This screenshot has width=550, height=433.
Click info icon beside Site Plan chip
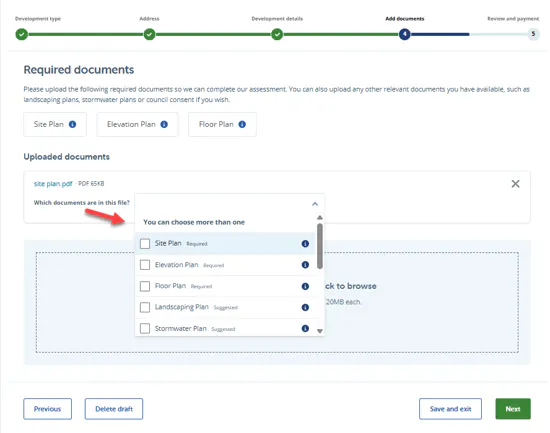point(72,124)
